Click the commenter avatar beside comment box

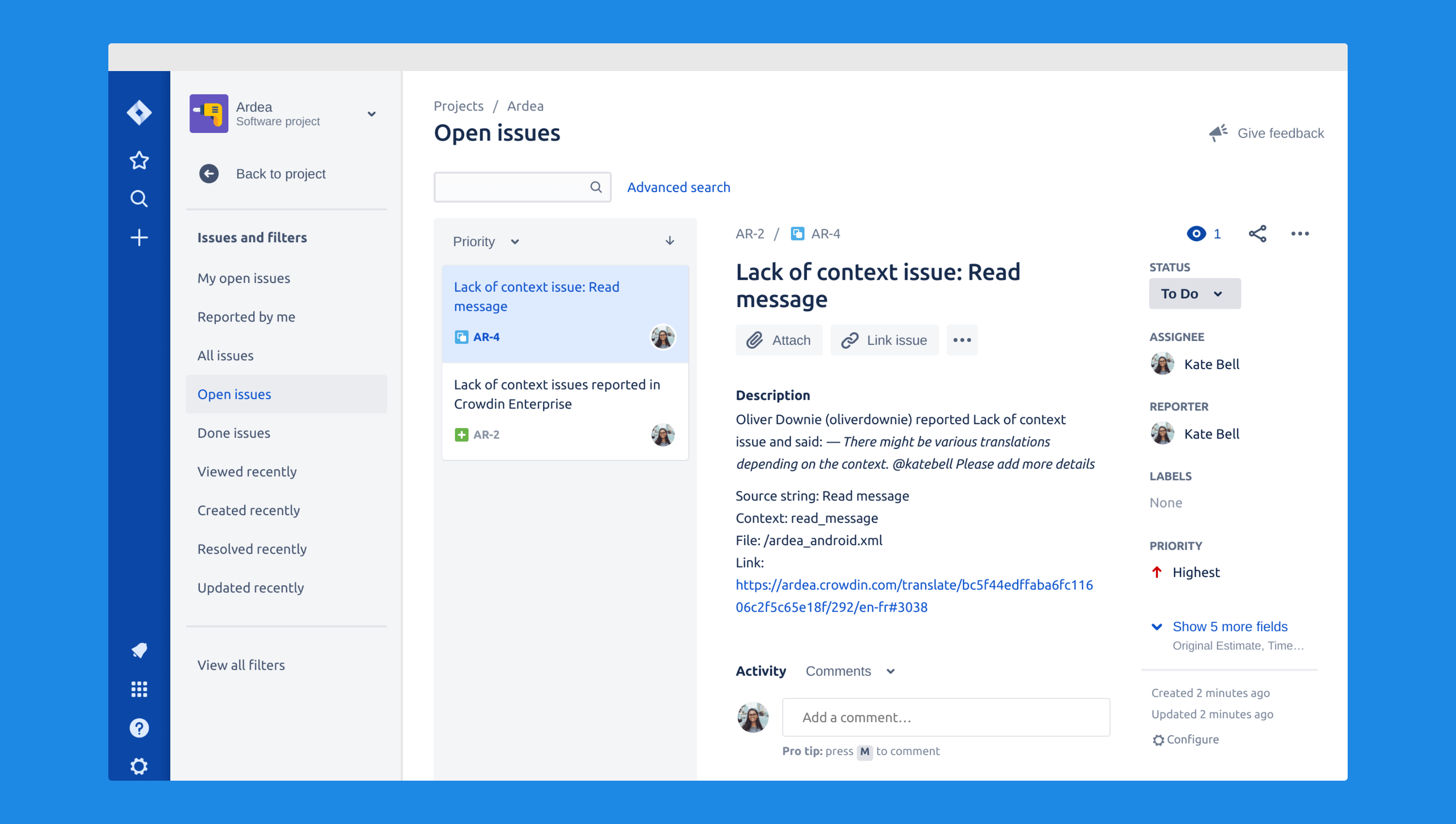[x=752, y=717]
